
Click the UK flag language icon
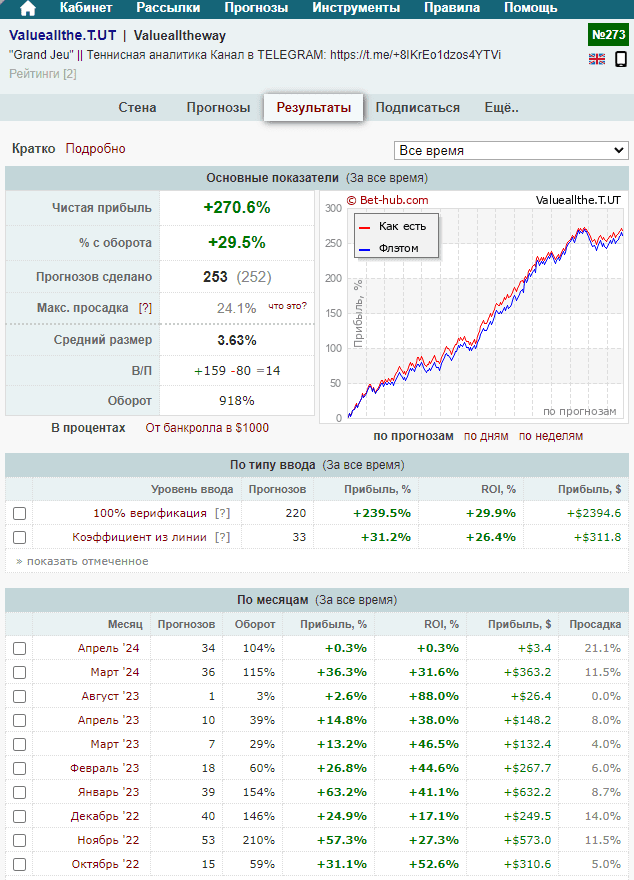click(597, 59)
